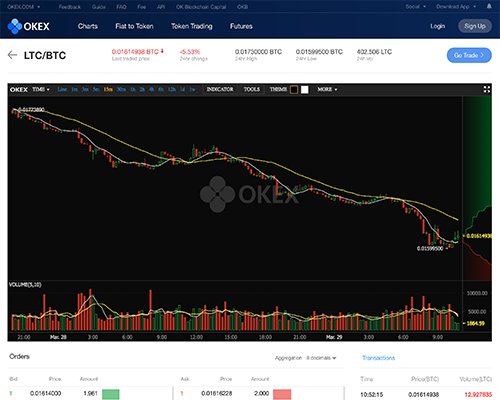Open the Download App dropdown
The width and height of the screenshot is (500, 400).
[456, 7]
